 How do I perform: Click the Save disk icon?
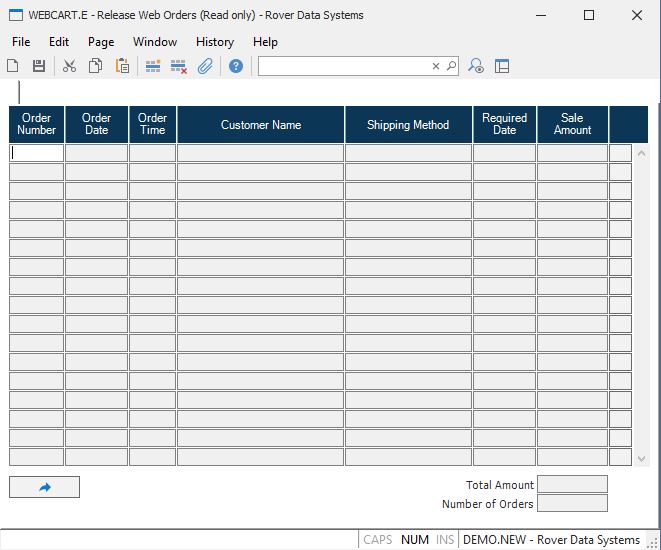(x=39, y=66)
